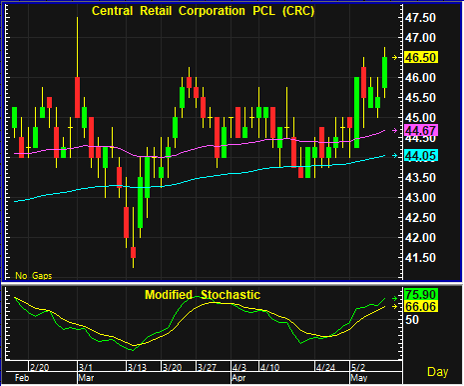This screenshot has width=464, height=386.
Task: Click the Day timeframe label
Action: coord(438,372)
